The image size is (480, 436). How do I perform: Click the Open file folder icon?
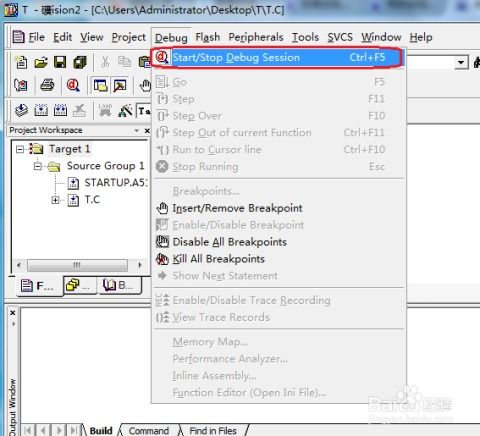(41, 62)
